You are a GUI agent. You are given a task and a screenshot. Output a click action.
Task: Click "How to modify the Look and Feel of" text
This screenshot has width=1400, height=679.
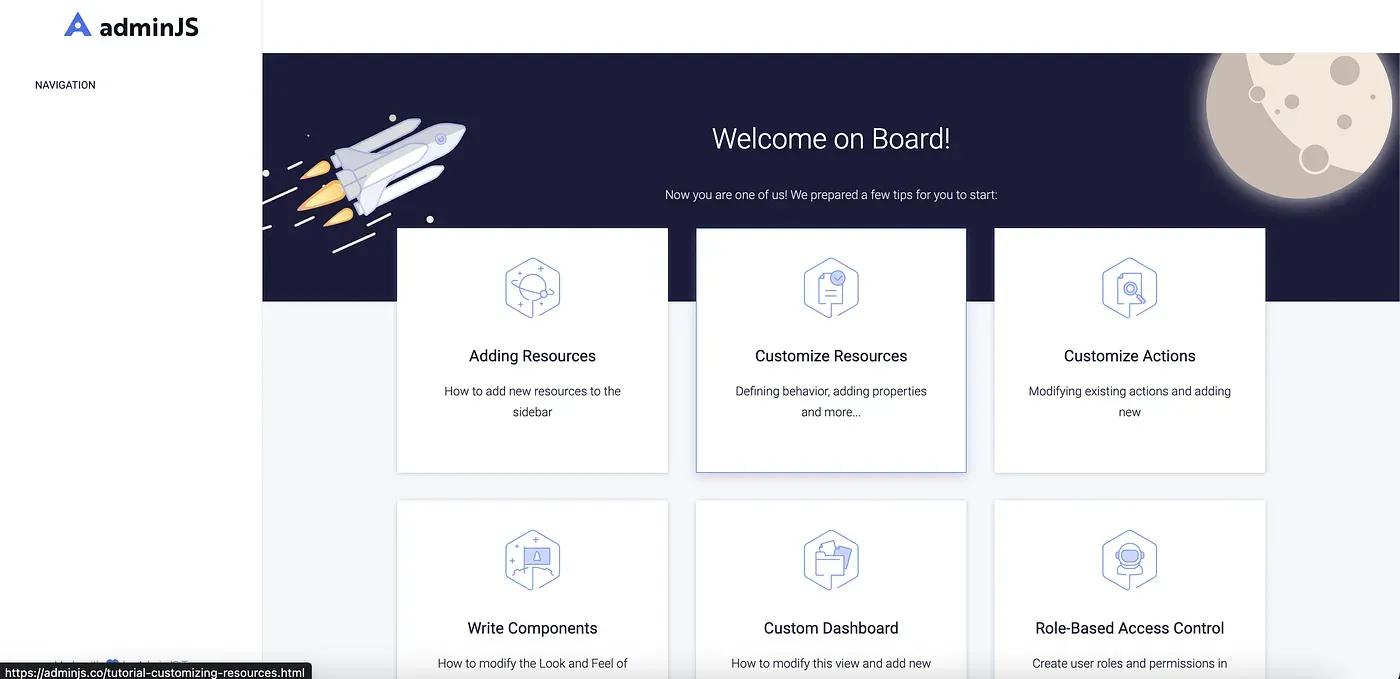pos(532,663)
